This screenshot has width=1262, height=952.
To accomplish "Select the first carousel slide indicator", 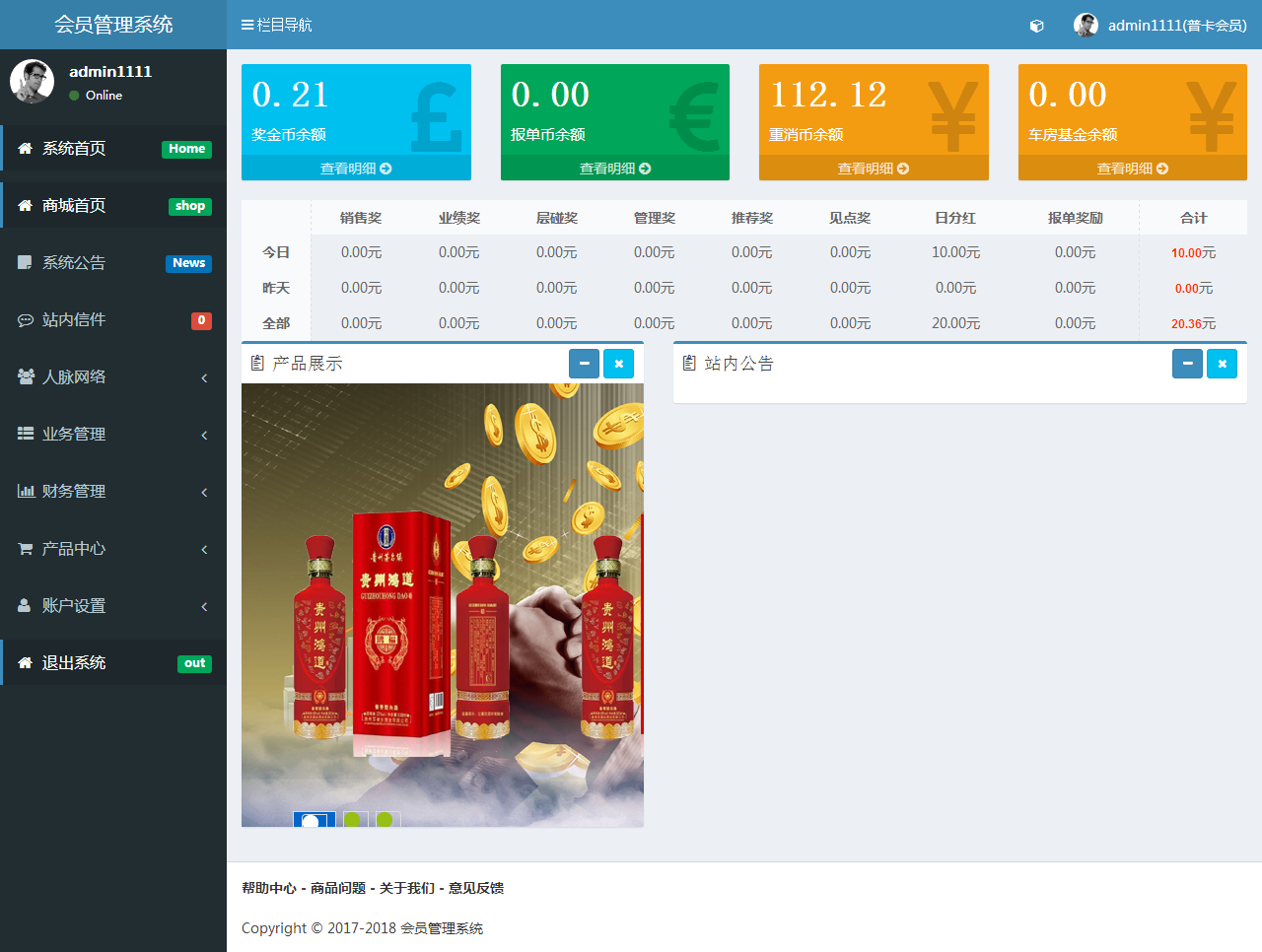I will [x=314, y=819].
